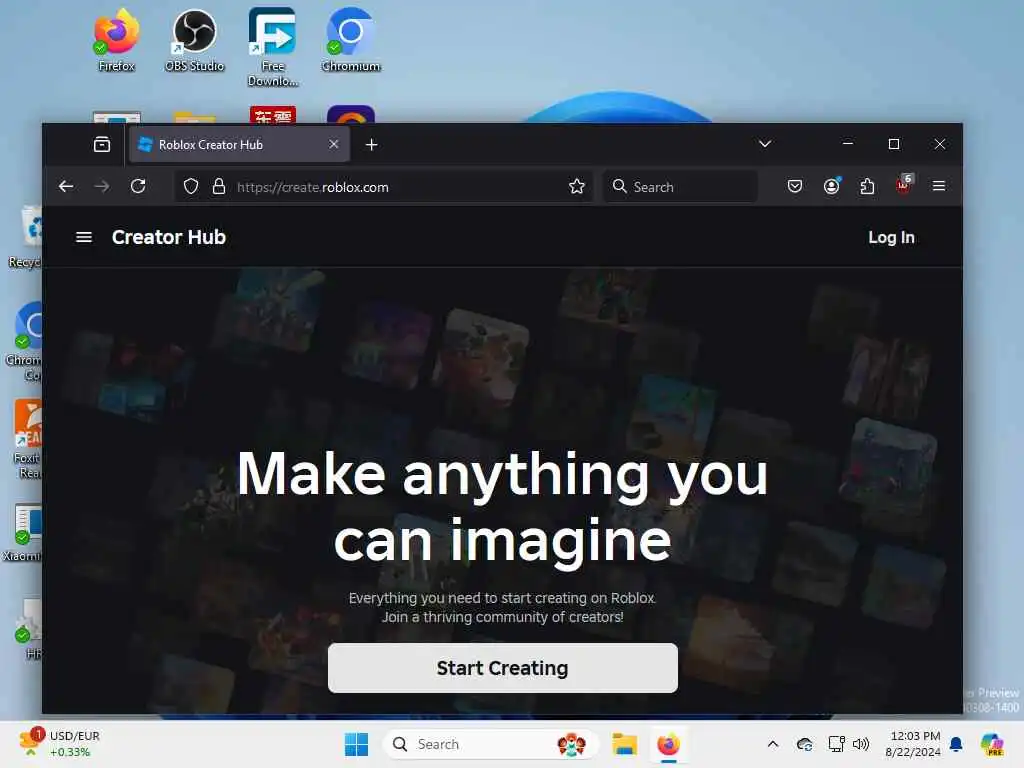
Task: Click the taskbar volume speaker icon
Action: click(x=861, y=744)
